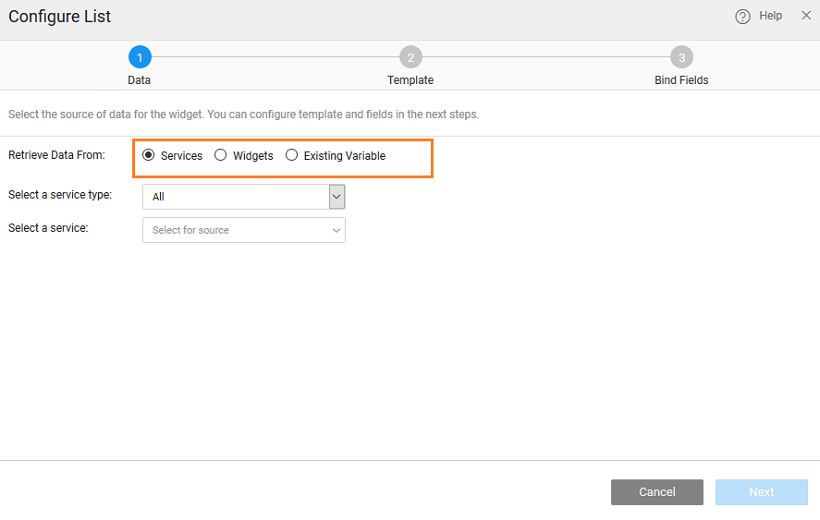Click the service type dropdown arrow
Screen dimensions: 820x520
coord(337,197)
